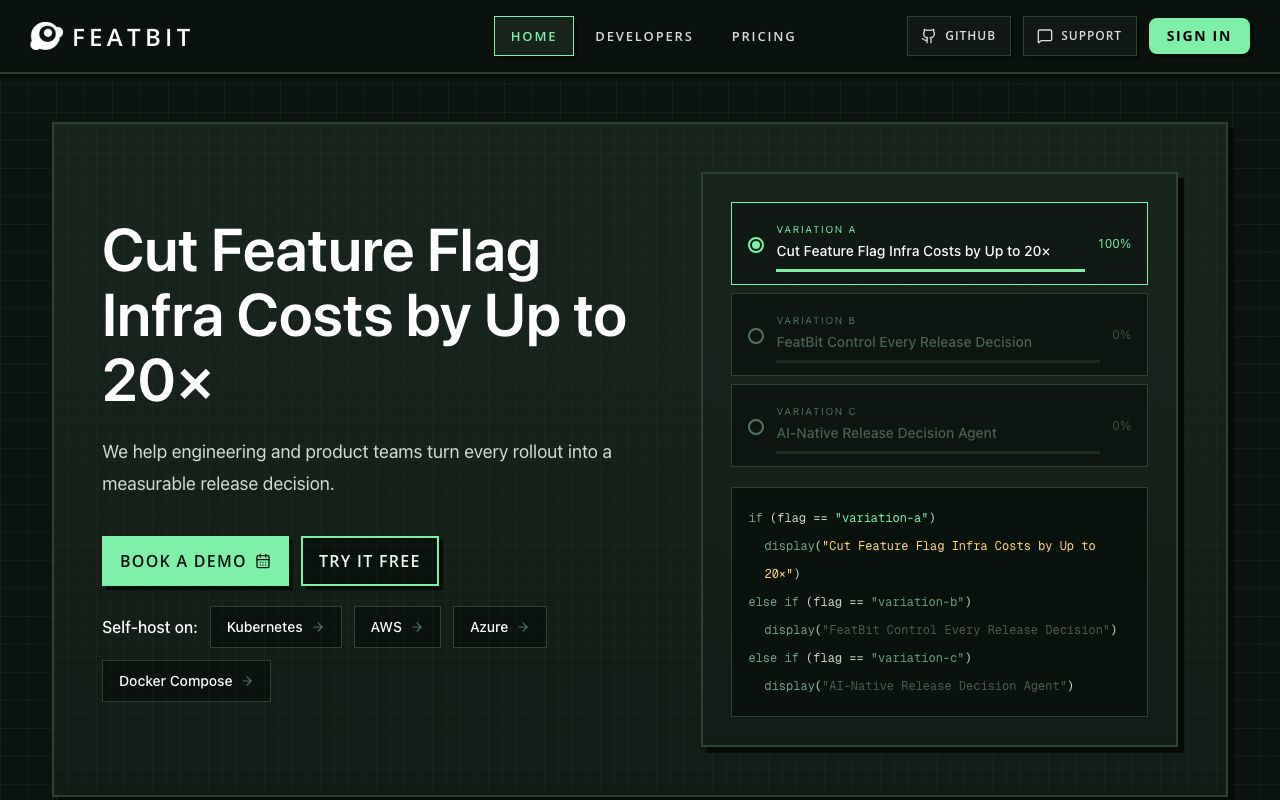The width and height of the screenshot is (1280, 800).
Task: Click the arrow icon beside Docker Compose
Action: pos(247,681)
